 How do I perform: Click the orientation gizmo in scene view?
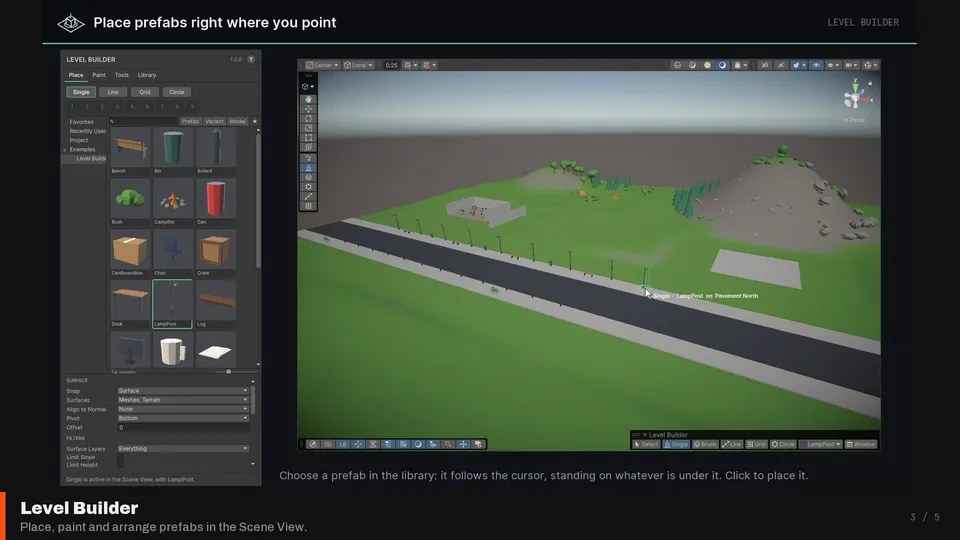click(855, 96)
